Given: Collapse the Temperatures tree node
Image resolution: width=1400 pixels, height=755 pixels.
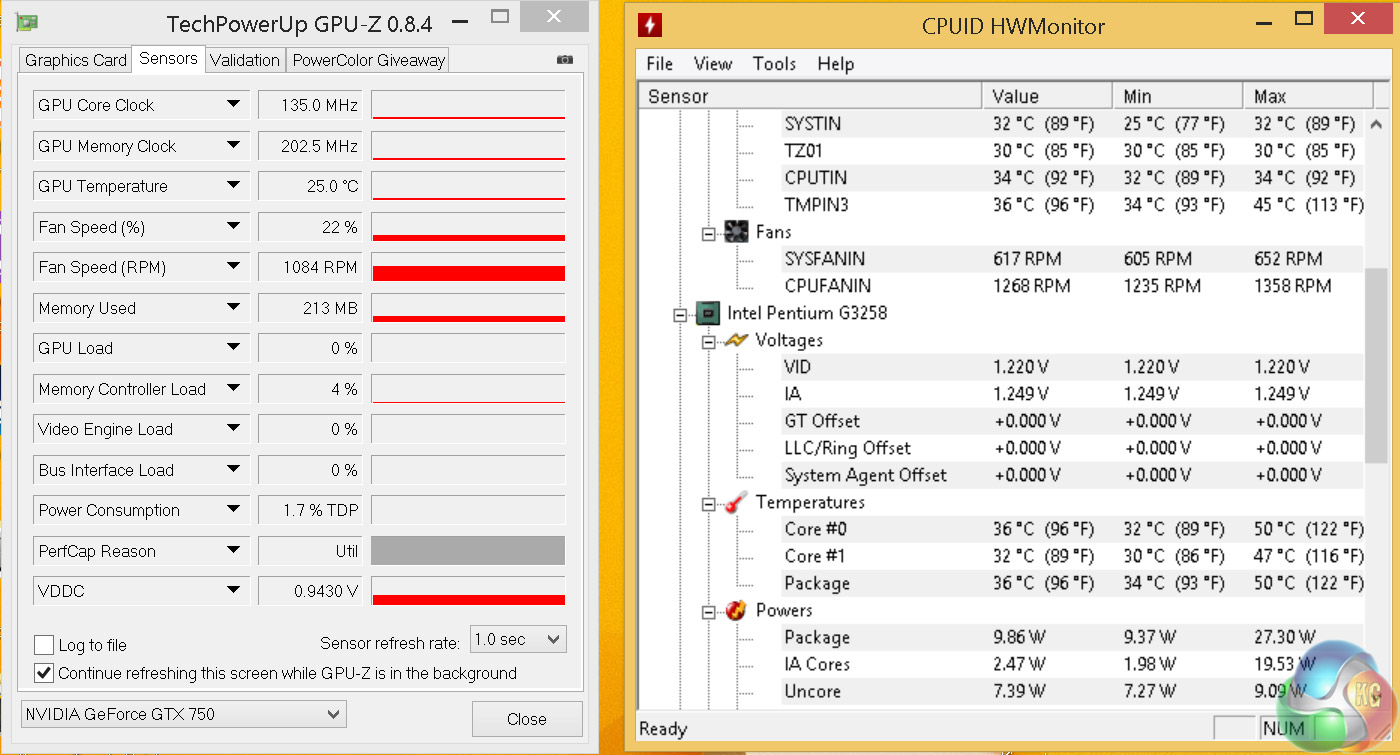Looking at the screenshot, I should tap(709, 503).
